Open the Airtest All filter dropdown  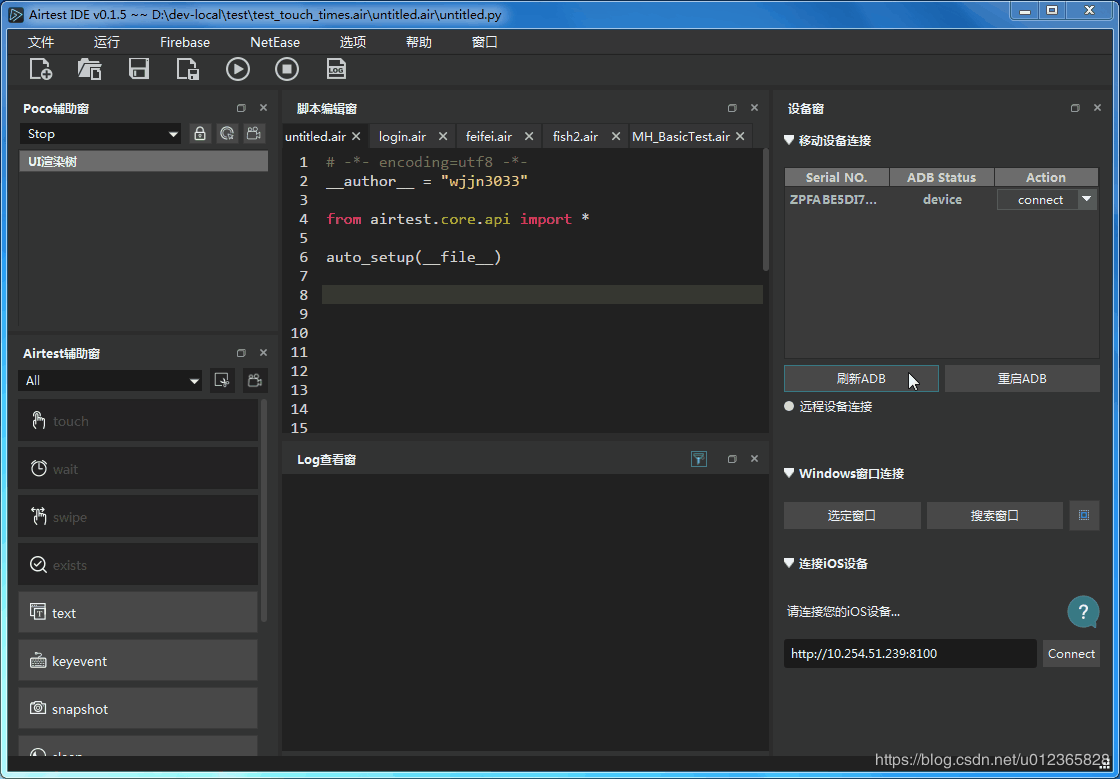[x=110, y=381]
